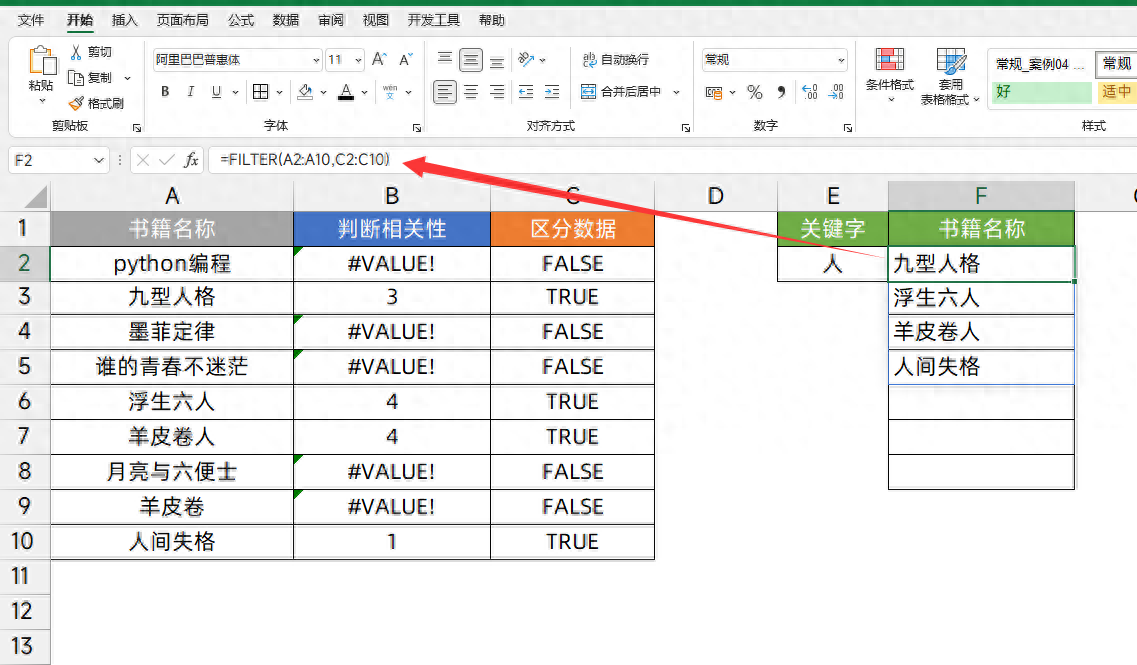This screenshot has width=1137, height=665.
Task: Center text horizontally
Action: pyautogui.click(x=471, y=92)
